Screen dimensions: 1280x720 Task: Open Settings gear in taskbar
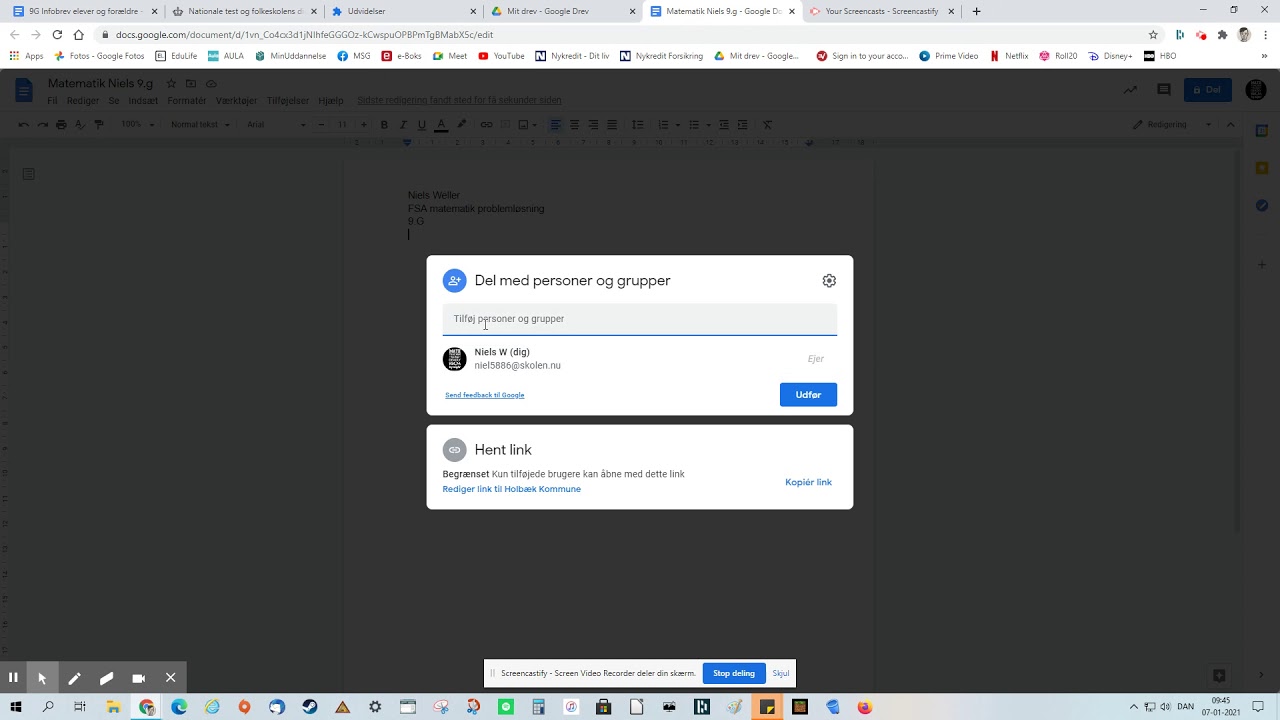375,707
